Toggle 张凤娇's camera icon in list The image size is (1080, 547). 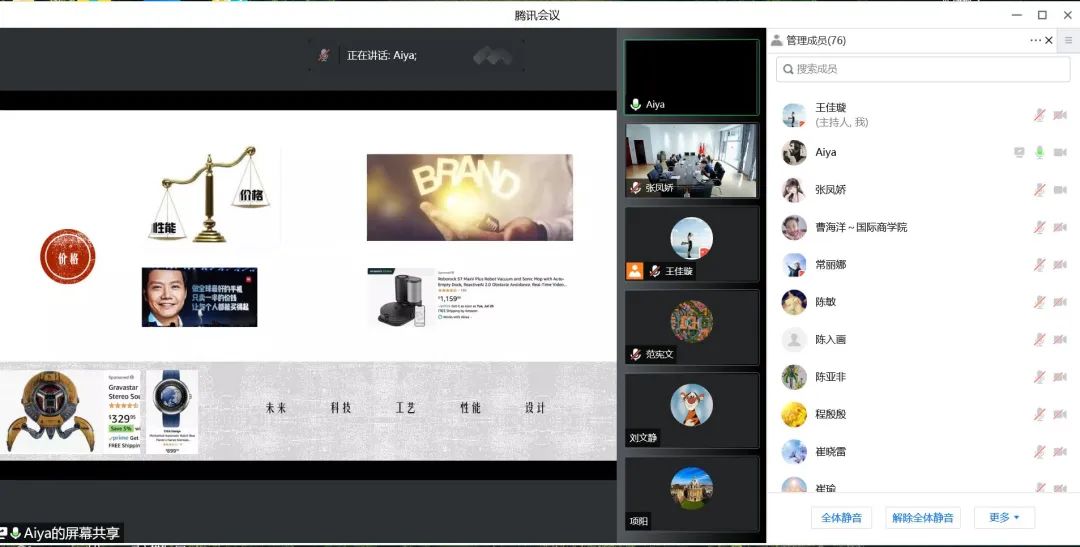click(x=1059, y=189)
